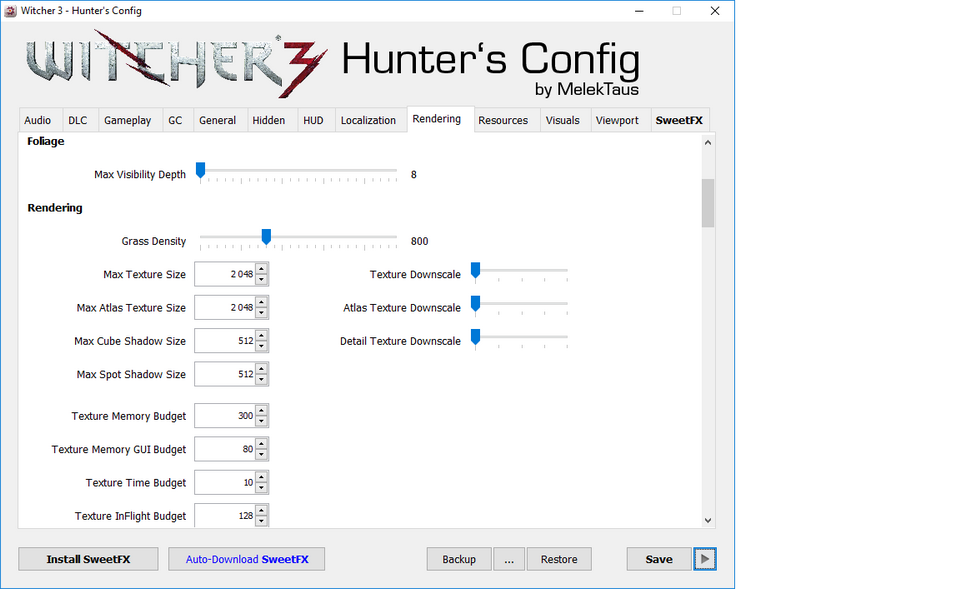Increase Texture InFlight Budget with up arrow
The height and width of the screenshot is (589, 960).
click(261, 511)
